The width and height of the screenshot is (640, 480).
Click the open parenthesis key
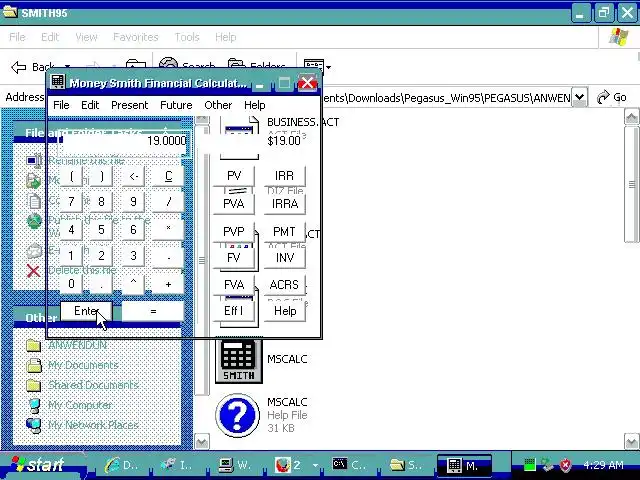pyautogui.click(x=71, y=176)
